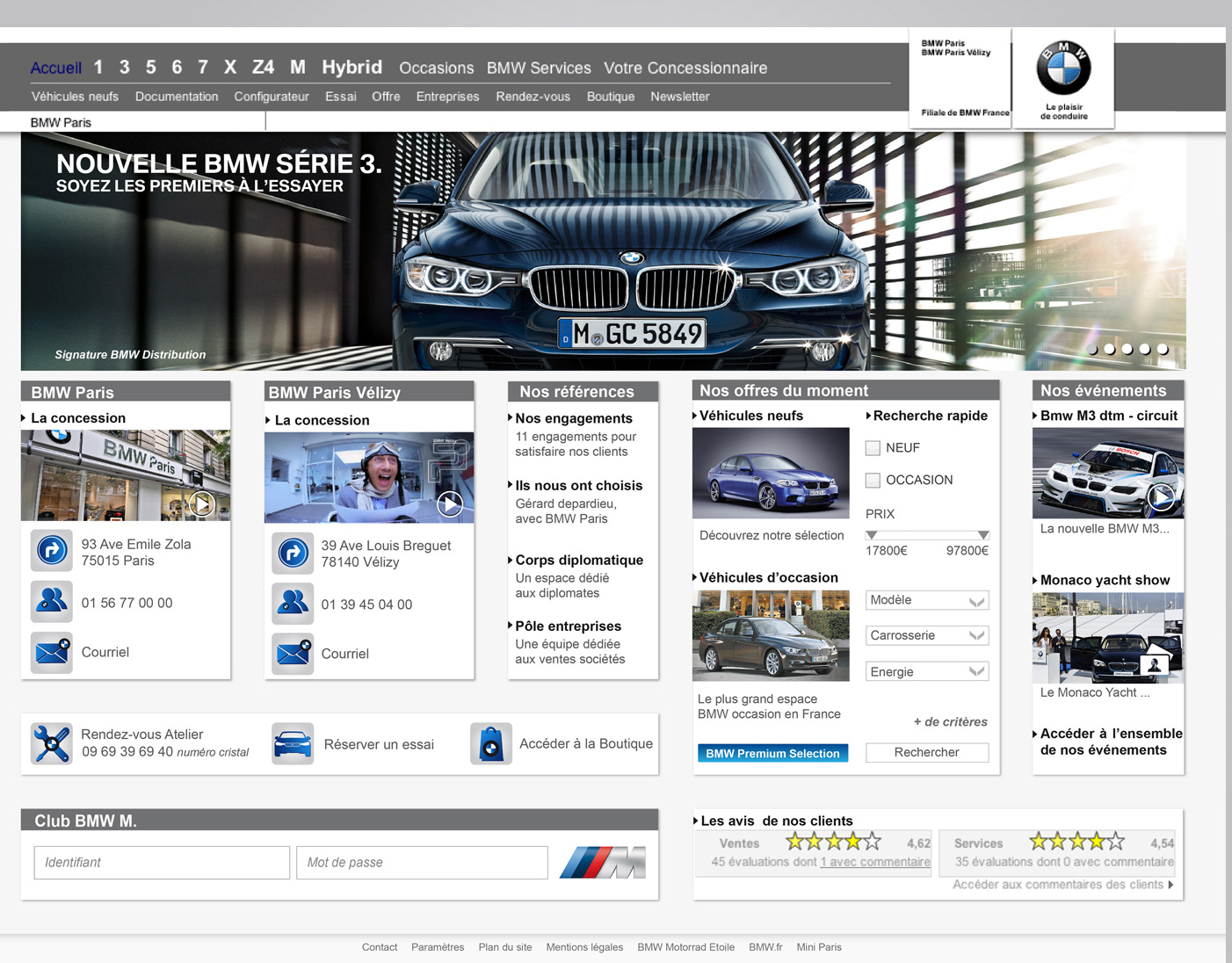Open the Occasions menu

click(436, 68)
